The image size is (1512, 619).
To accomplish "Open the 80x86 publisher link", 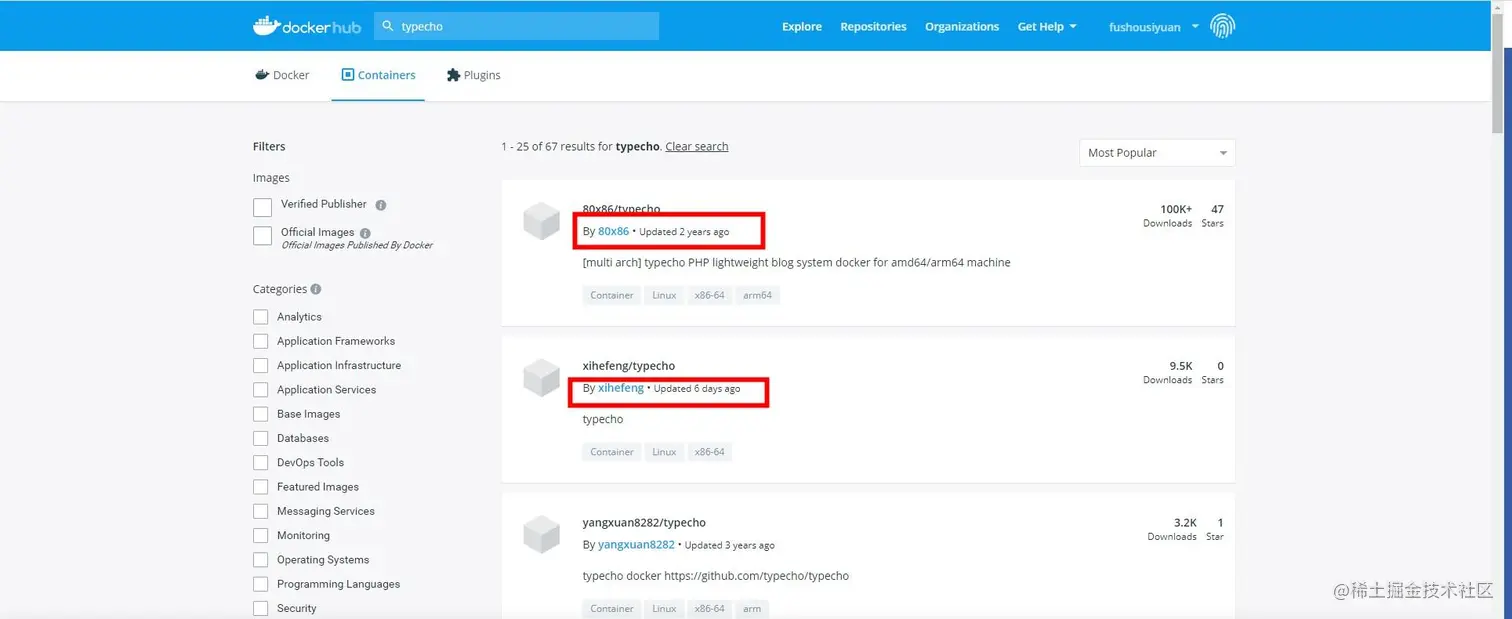I will [x=614, y=231].
